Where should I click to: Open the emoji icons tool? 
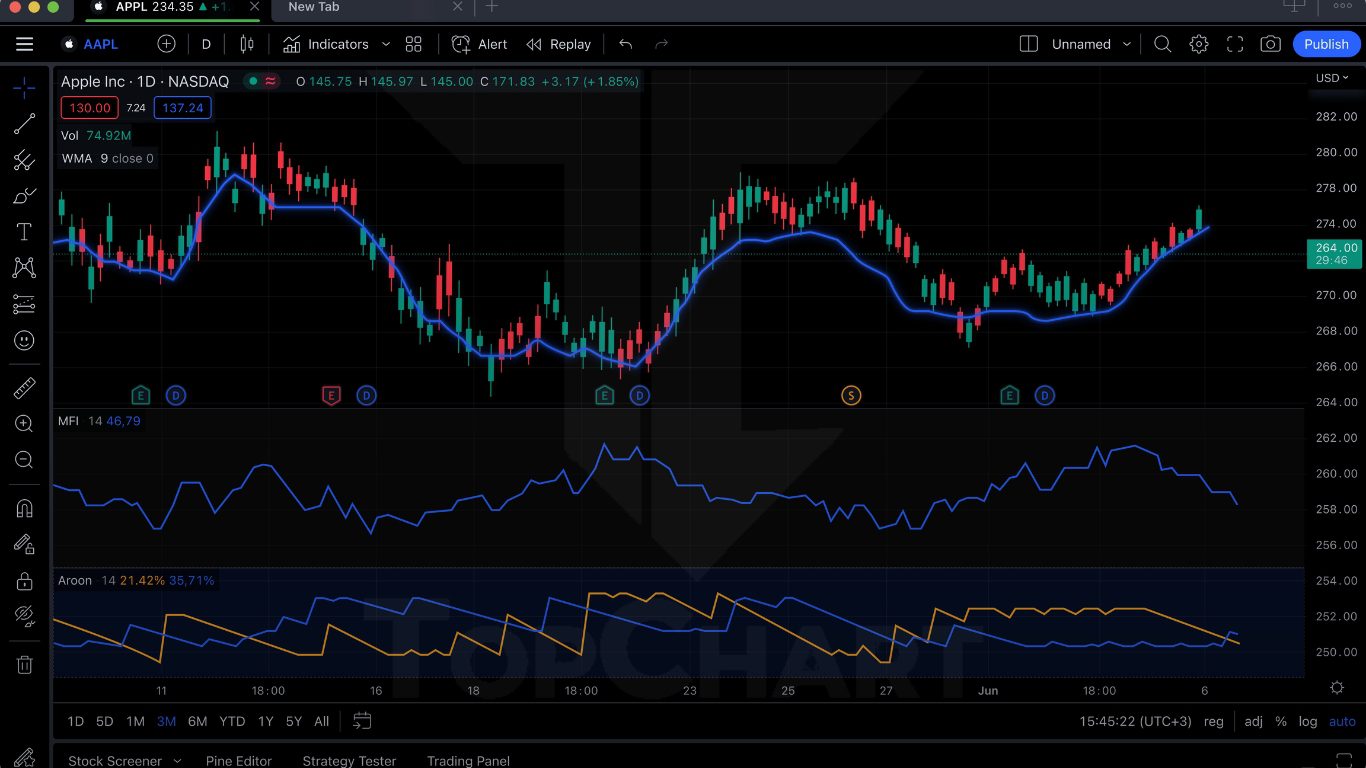coord(24,340)
